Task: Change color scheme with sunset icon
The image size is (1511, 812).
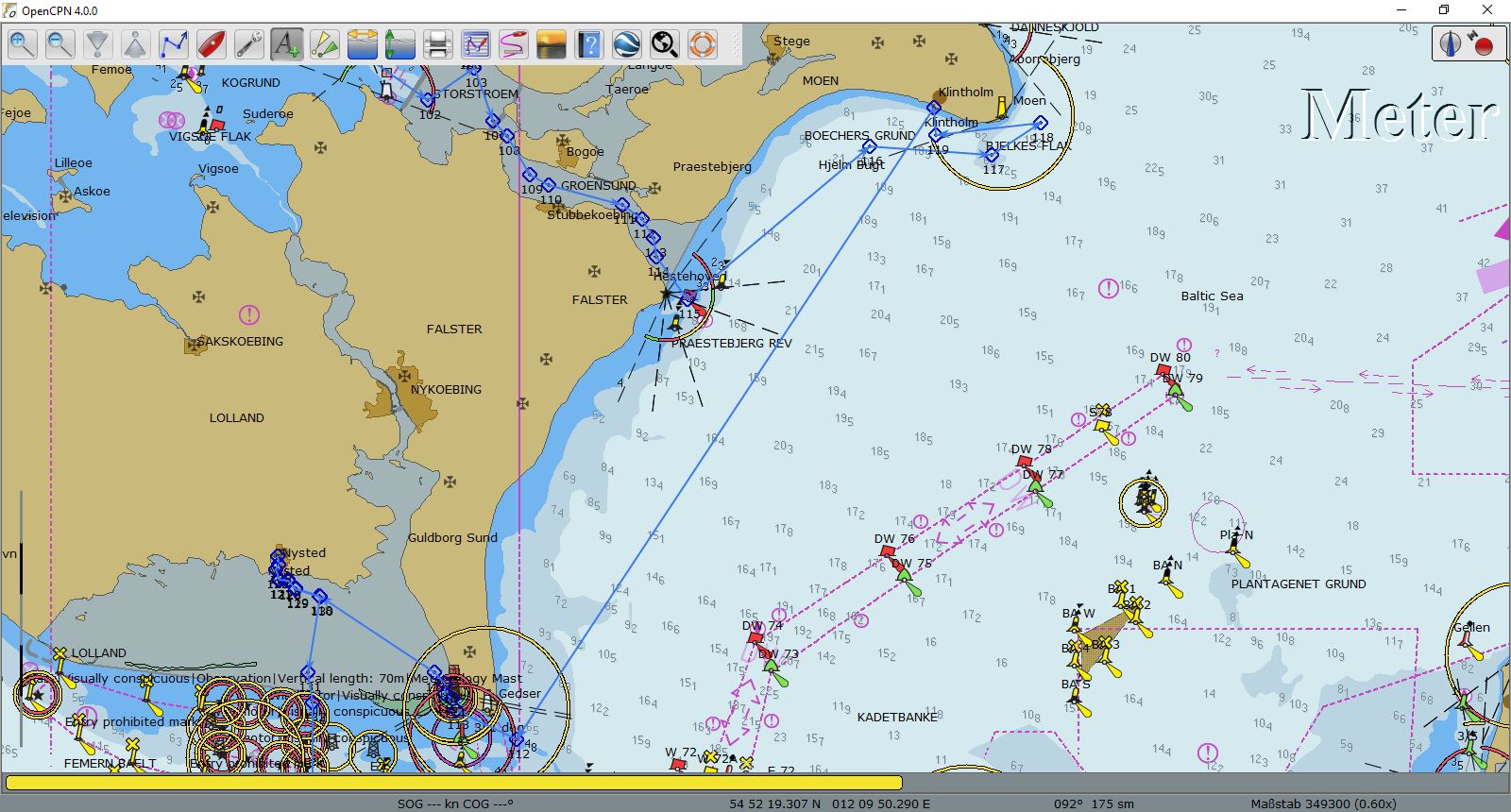Action: pos(552,44)
